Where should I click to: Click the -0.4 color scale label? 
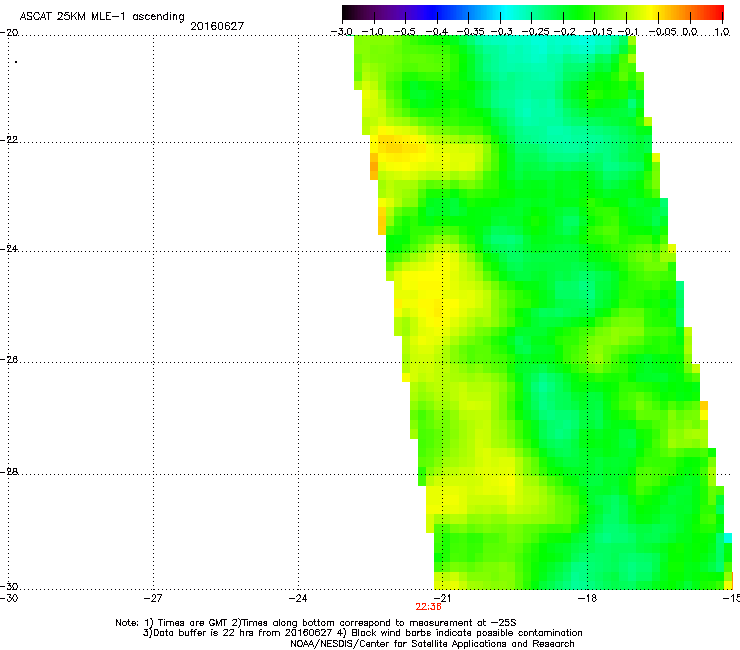coord(437,32)
